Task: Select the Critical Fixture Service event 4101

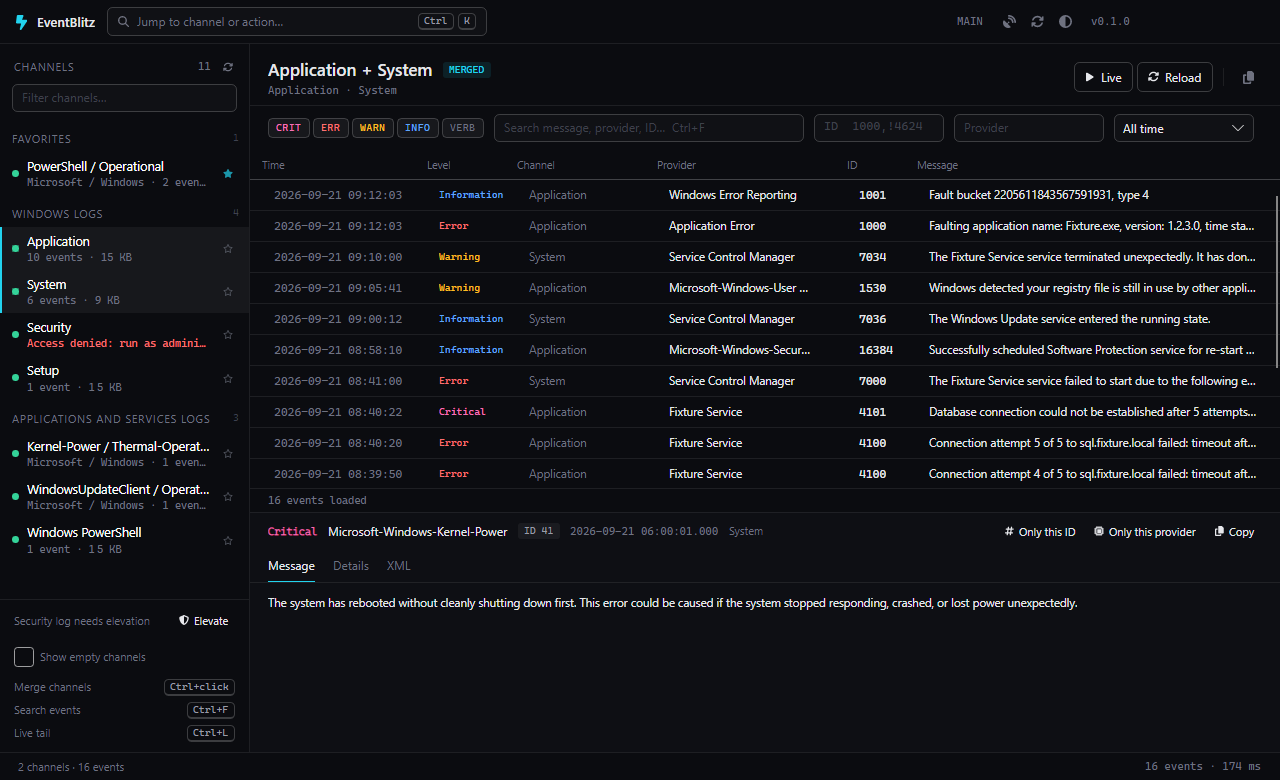Action: click(x=764, y=412)
